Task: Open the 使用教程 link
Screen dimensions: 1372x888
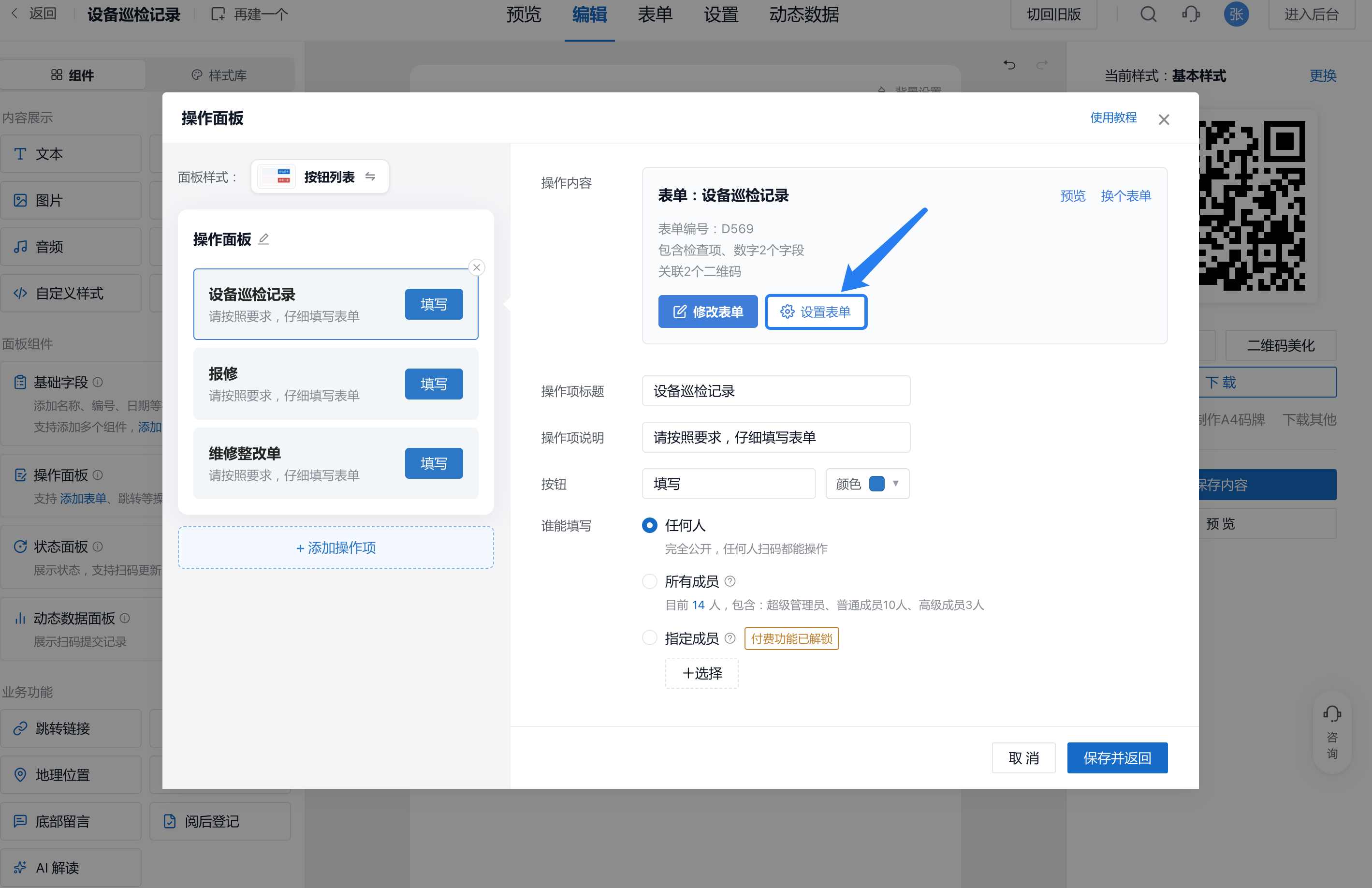Action: click(1113, 118)
